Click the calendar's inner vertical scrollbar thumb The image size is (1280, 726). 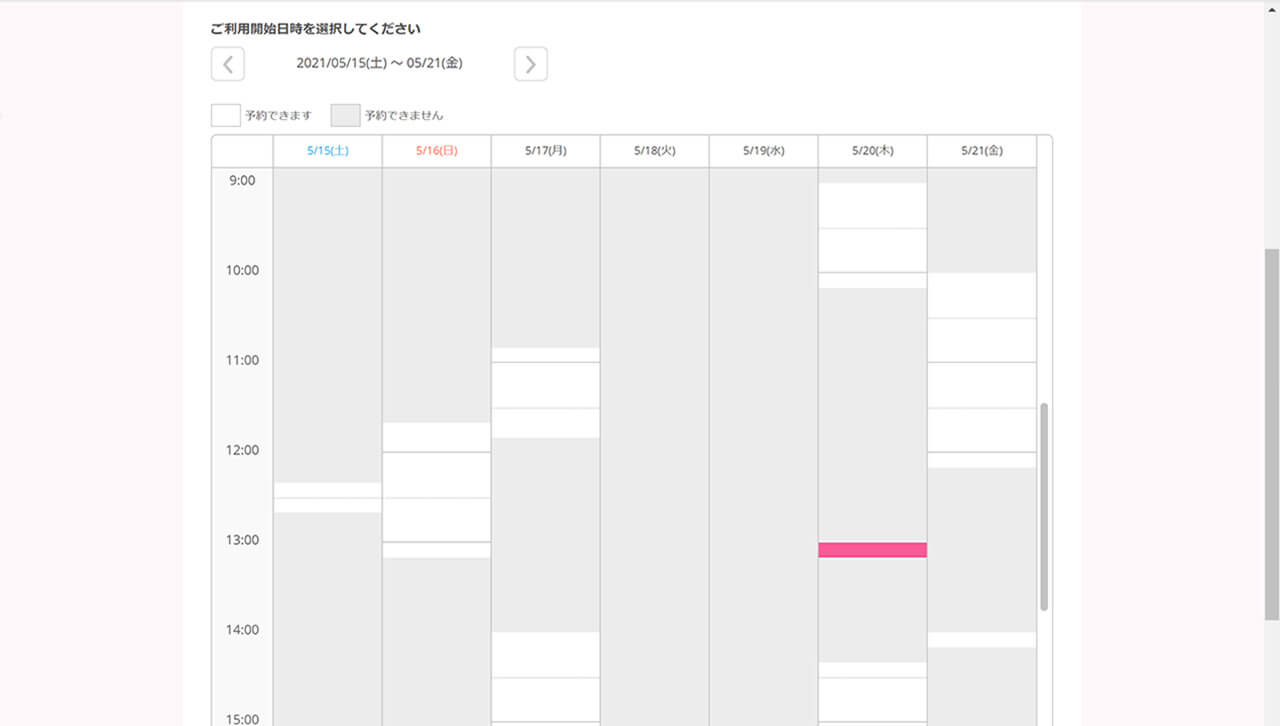1044,506
